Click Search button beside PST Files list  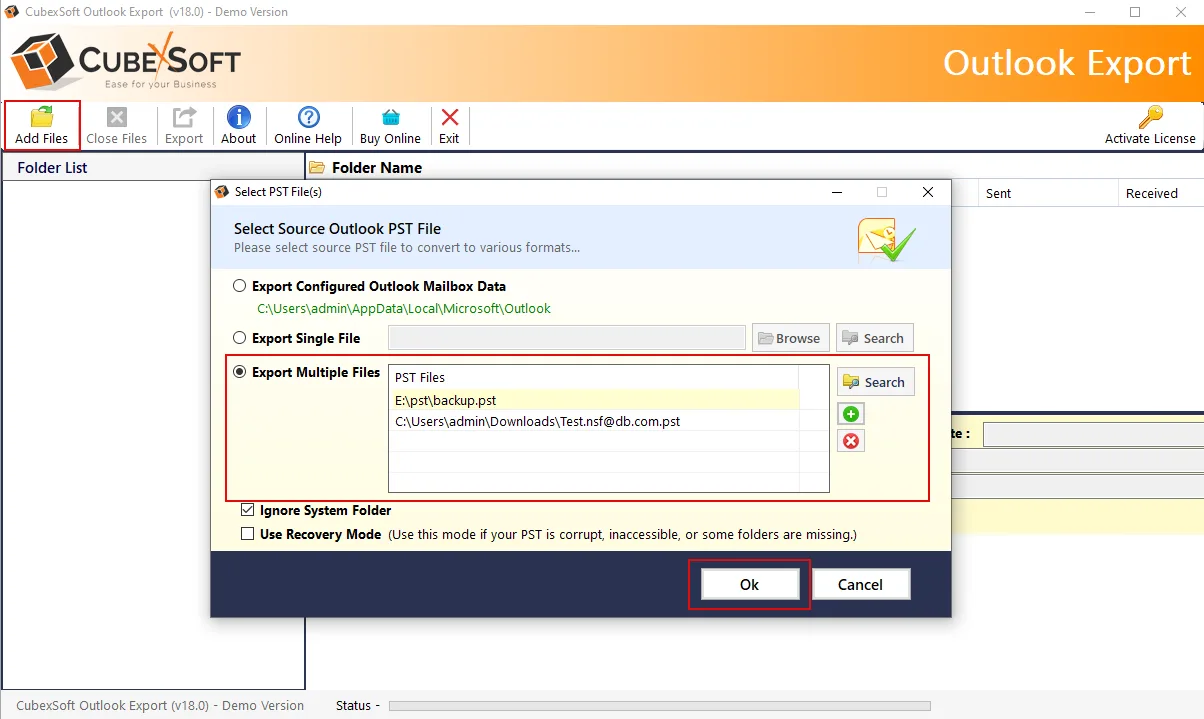875,382
